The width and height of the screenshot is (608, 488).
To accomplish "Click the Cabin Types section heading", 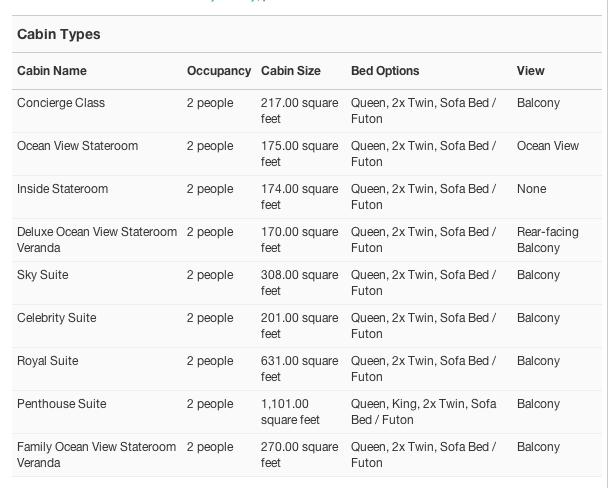I will pyautogui.click(x=59, y=34).
